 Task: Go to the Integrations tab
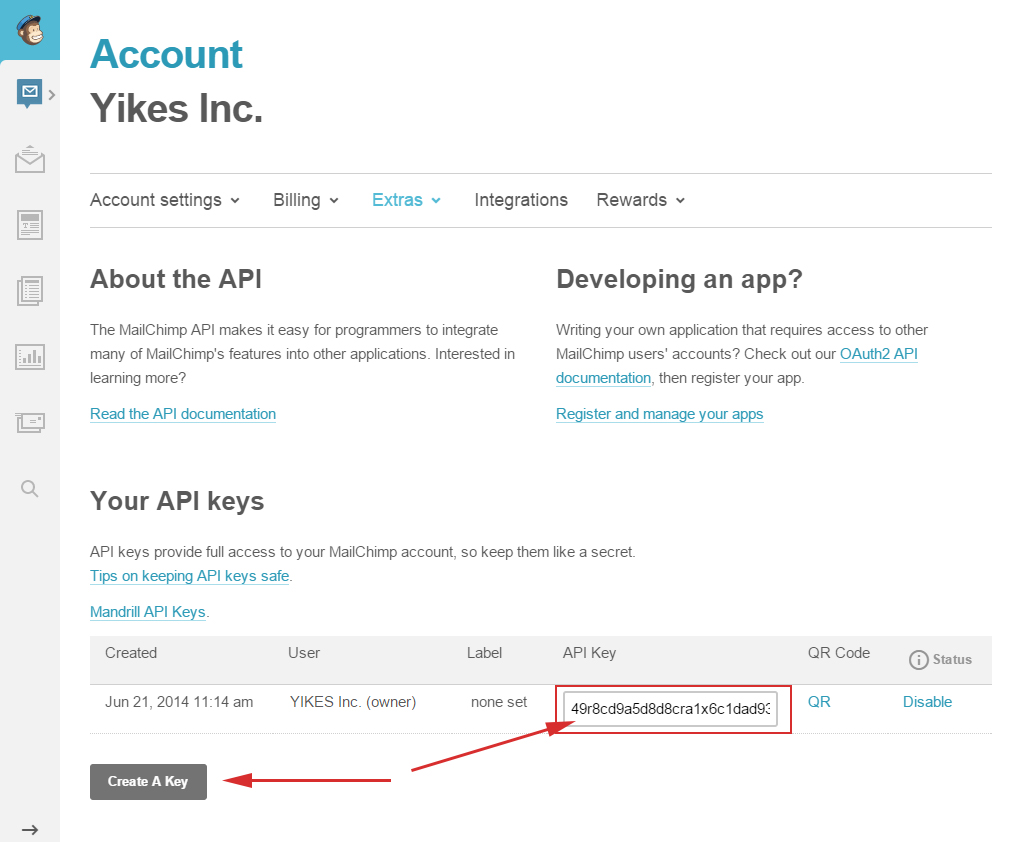(x=521, y=200)
